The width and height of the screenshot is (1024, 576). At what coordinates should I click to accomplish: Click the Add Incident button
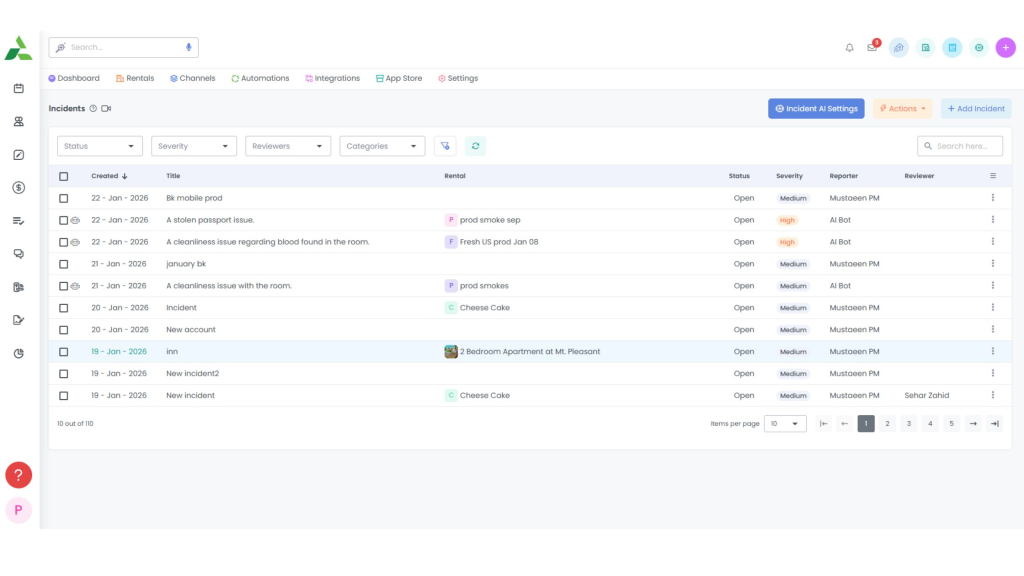(x=976, y=108)
